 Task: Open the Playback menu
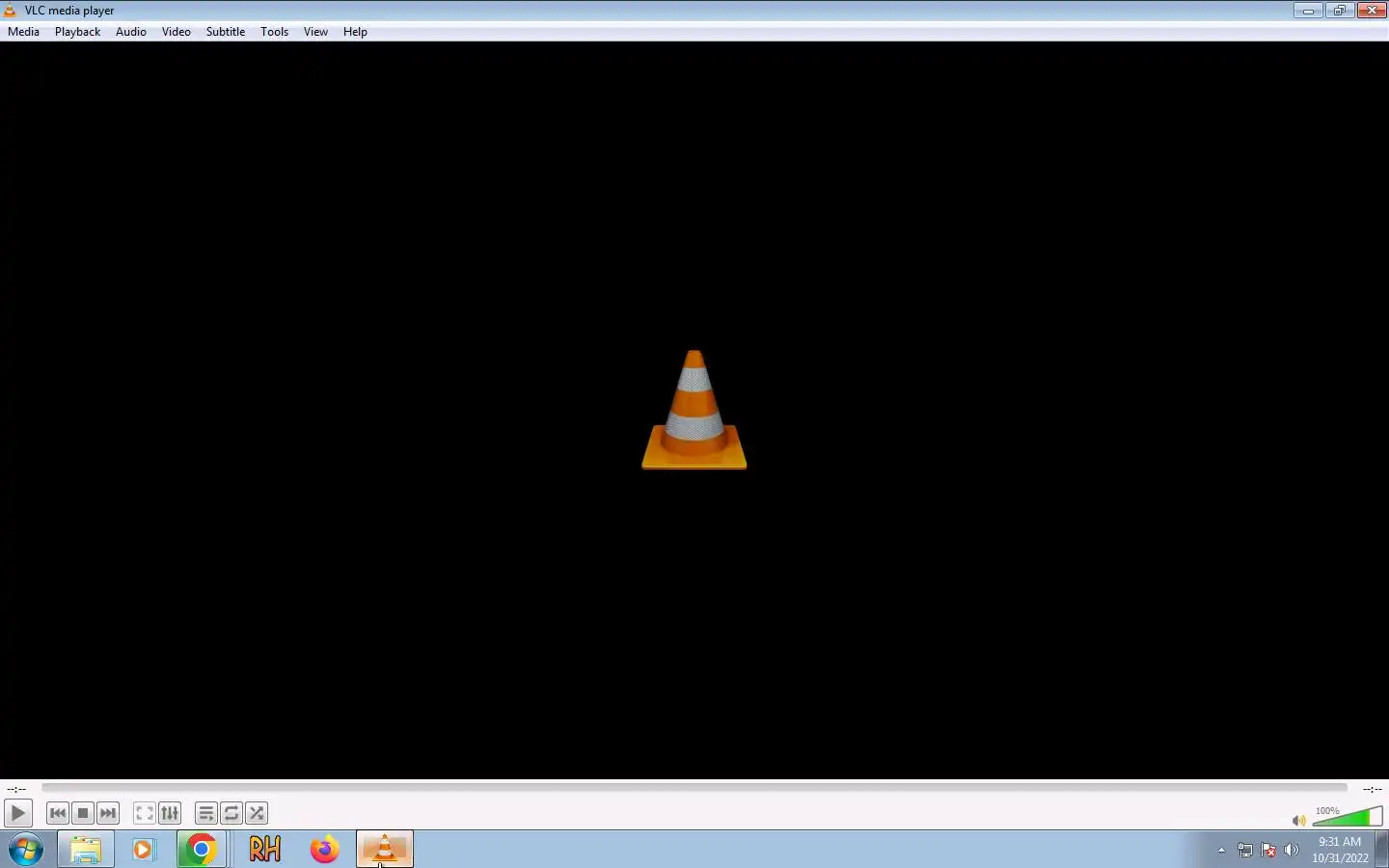(x=77, y=32)
